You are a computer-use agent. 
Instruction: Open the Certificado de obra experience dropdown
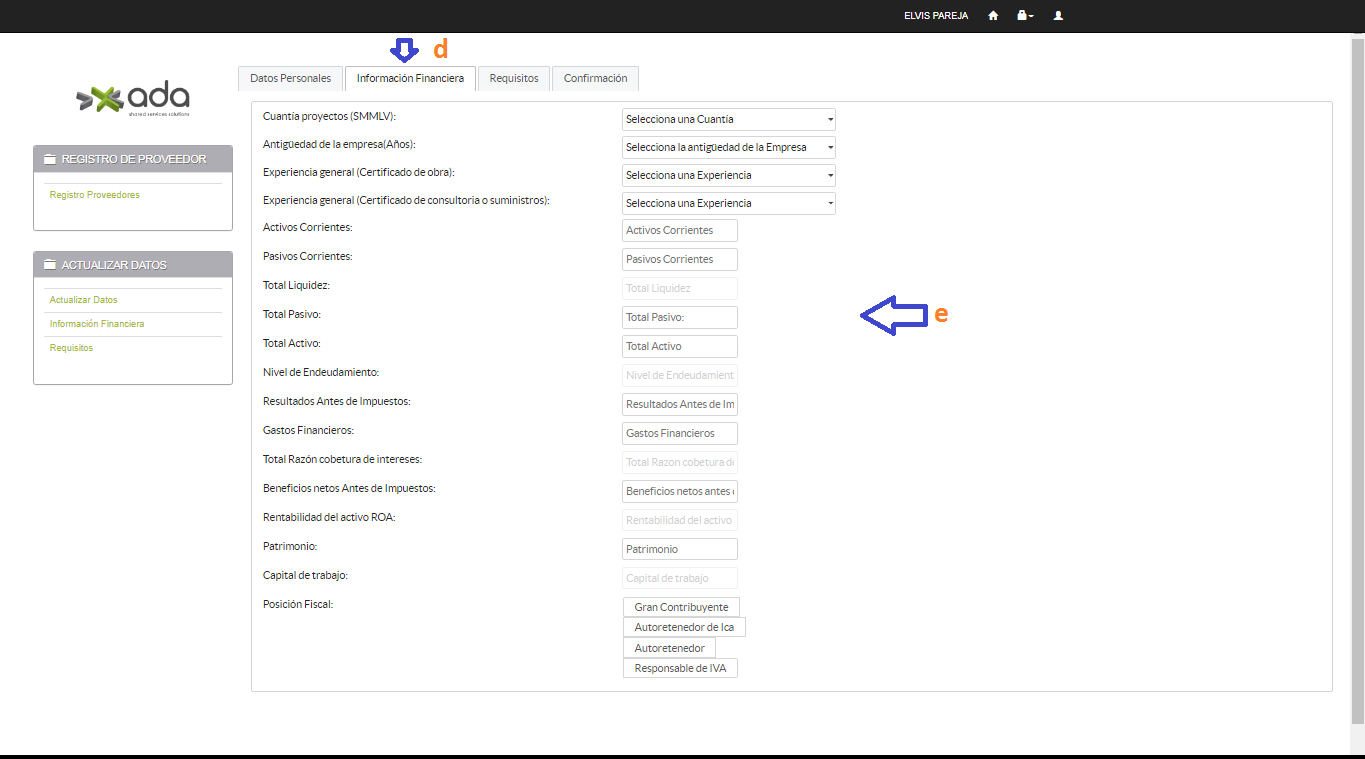(x=728, y=176)
